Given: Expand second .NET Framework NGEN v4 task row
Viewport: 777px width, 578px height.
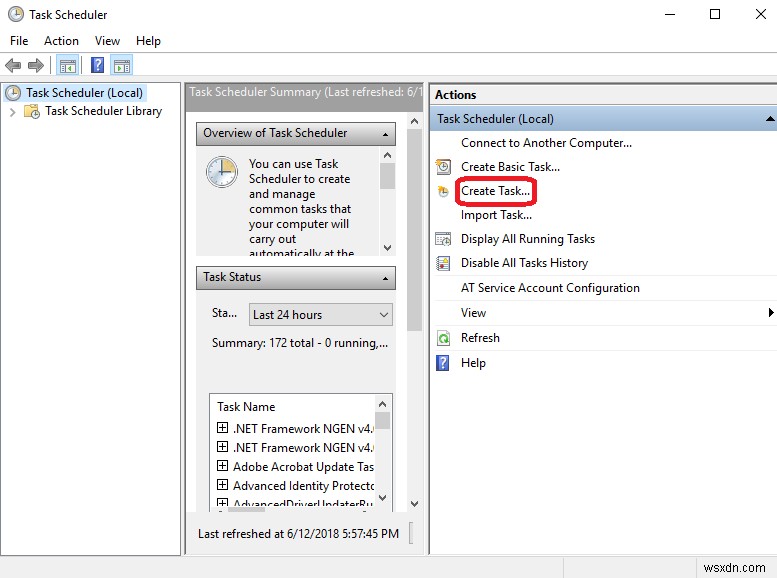Looking at the screenshot, I should 222,447.
